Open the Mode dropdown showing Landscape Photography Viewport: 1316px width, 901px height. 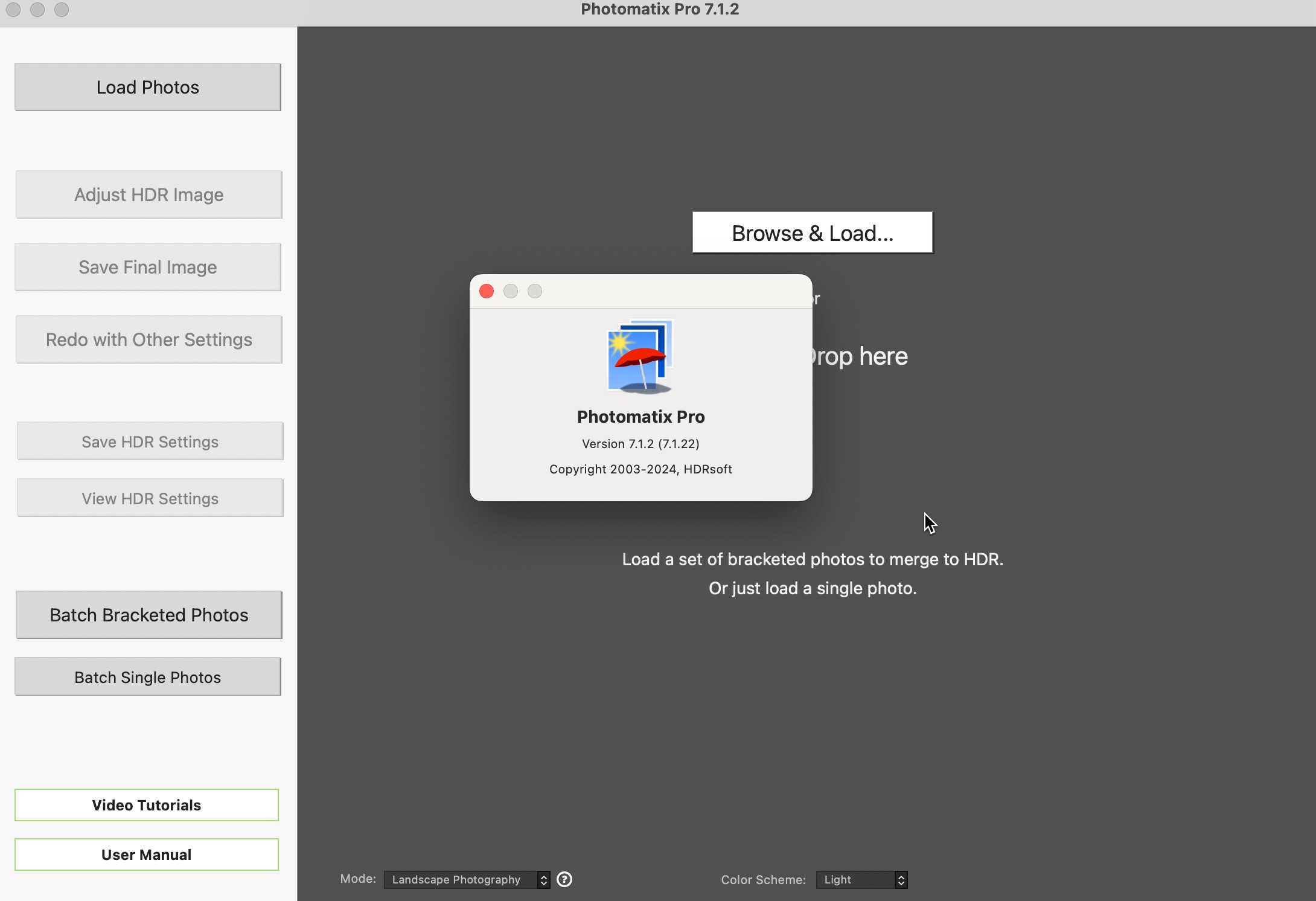click(x=467, y=880)
